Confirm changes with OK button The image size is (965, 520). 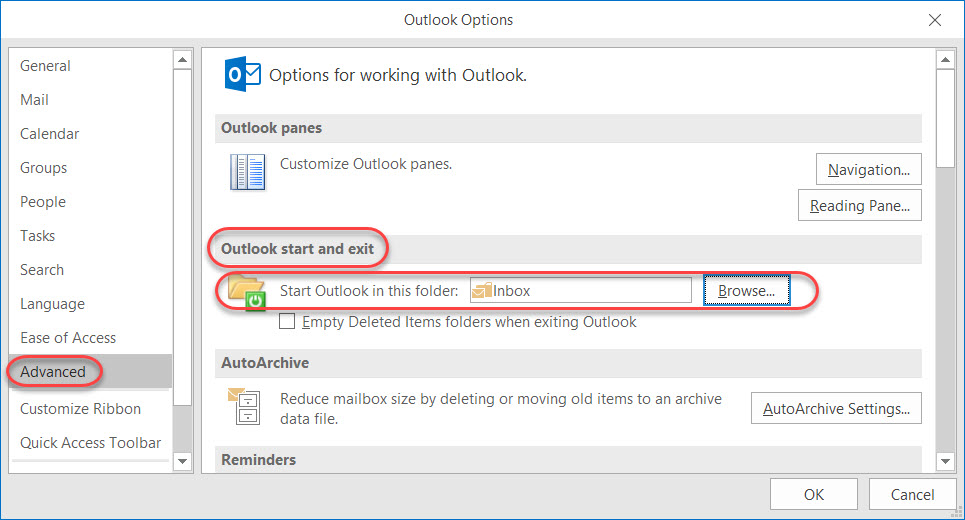pos(814,494)
